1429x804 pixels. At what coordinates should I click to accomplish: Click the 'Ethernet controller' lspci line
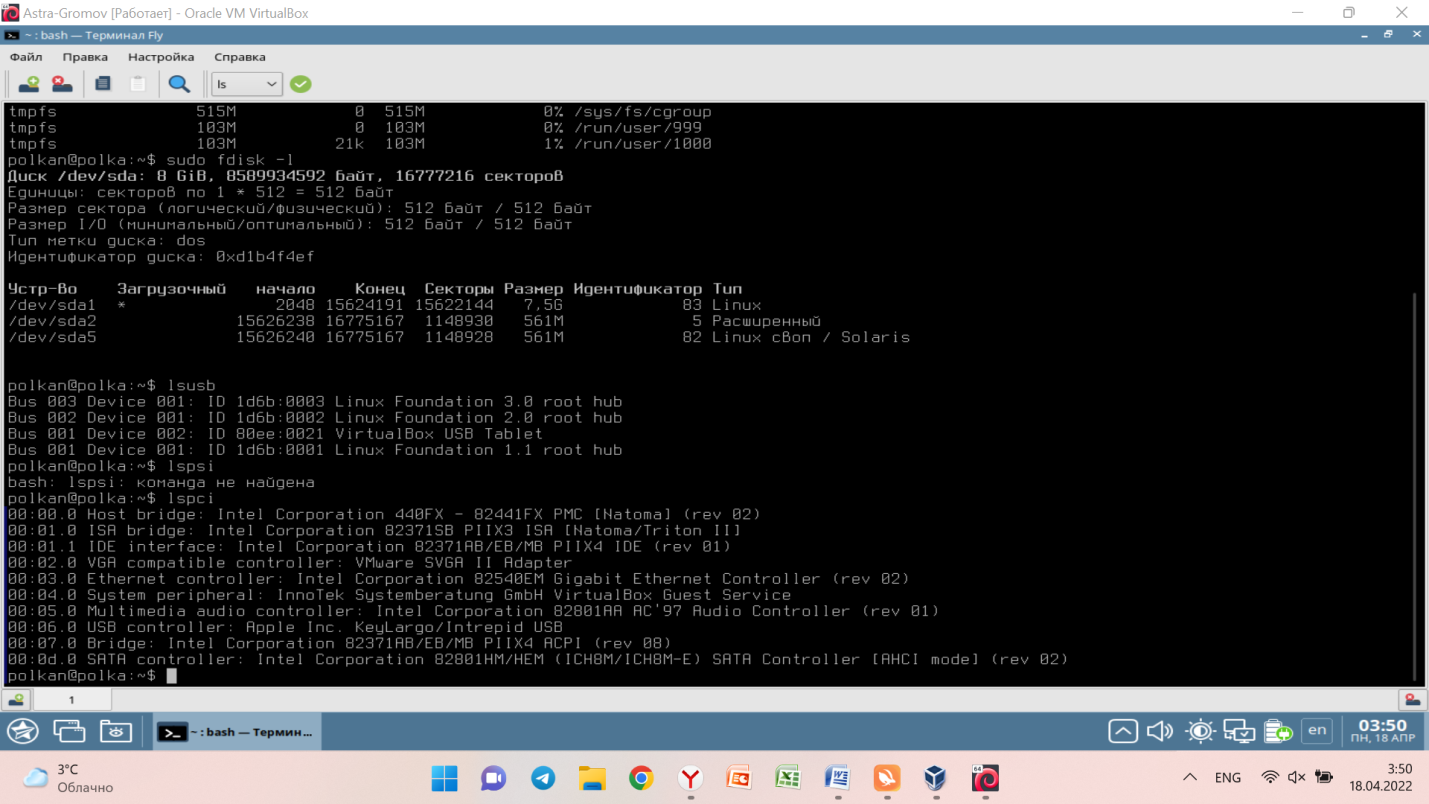tap(458, 579)
